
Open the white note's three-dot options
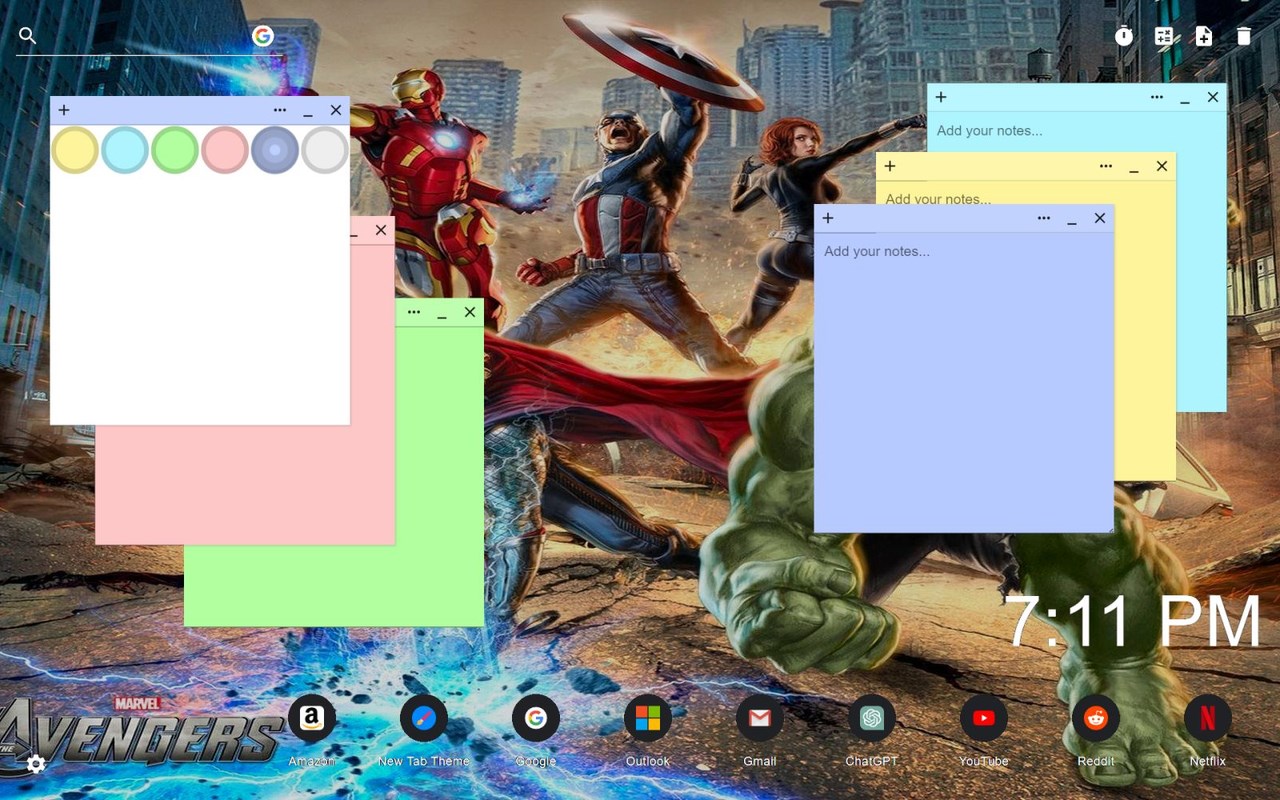coord(280,110)
